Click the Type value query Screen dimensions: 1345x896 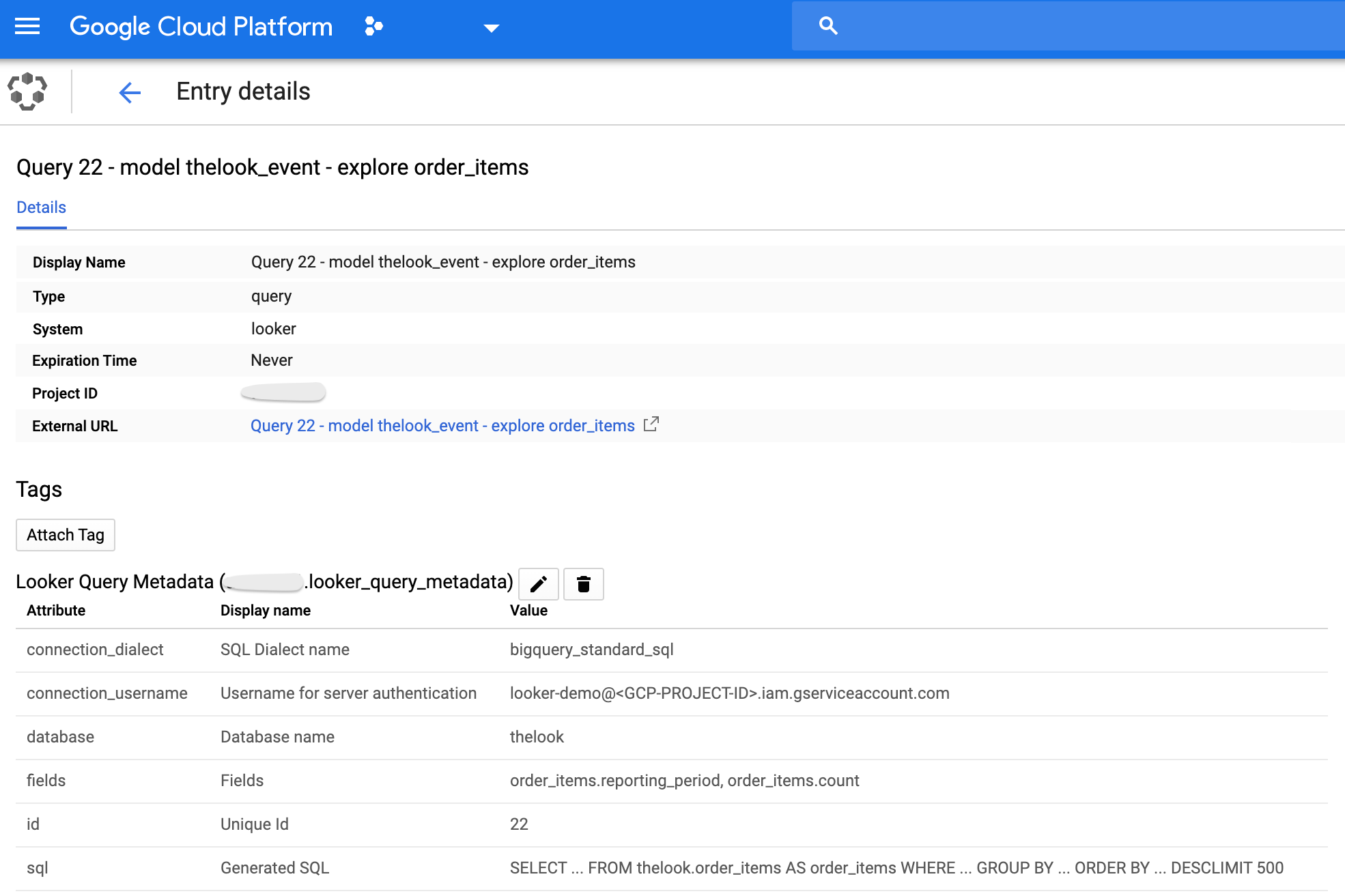(x=271, y=297)
